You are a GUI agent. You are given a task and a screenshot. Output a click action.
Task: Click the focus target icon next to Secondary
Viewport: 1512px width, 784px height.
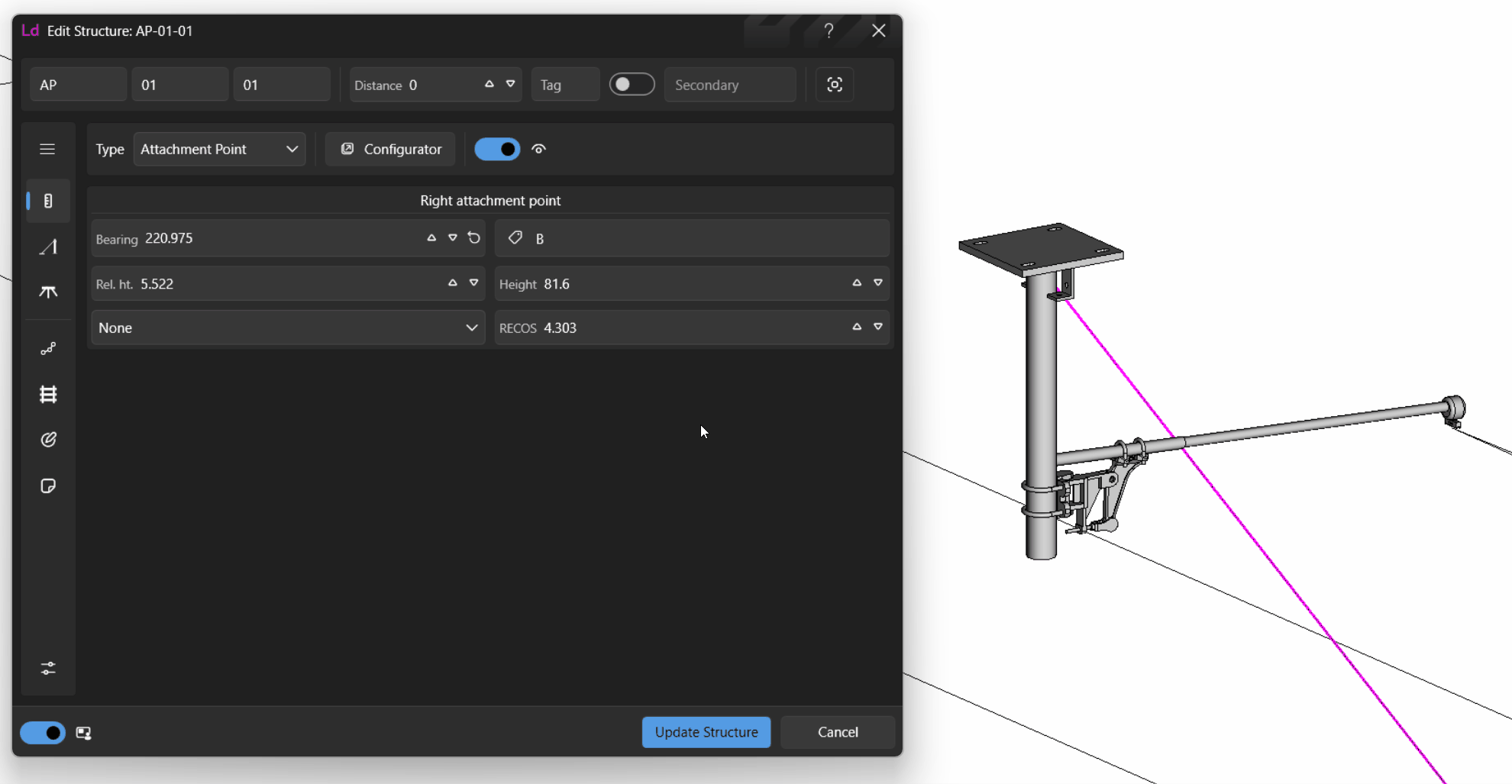(x=835, y=85)
